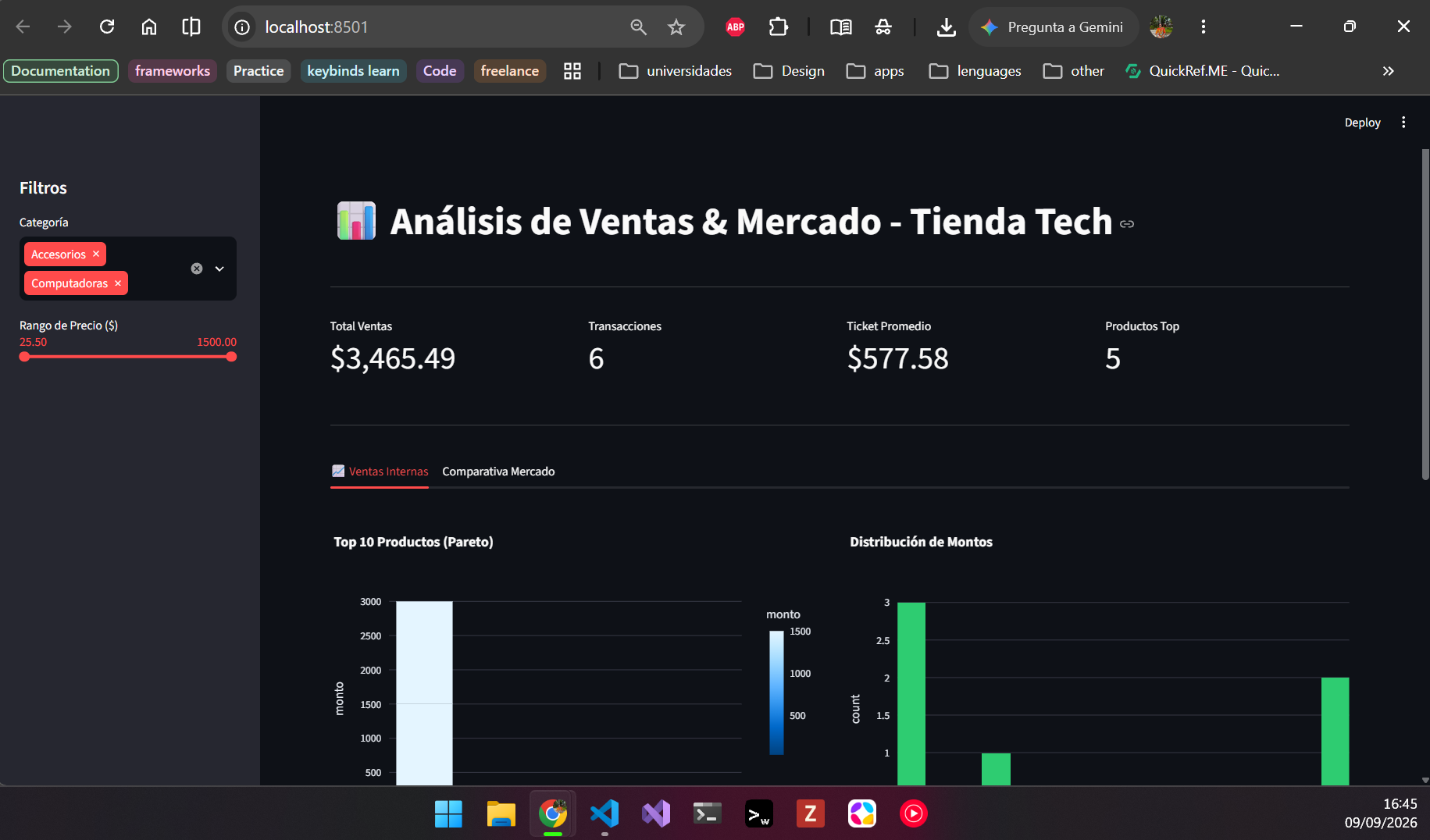Go to browser home page icon

pyautogui.click(x=149, y=27)
